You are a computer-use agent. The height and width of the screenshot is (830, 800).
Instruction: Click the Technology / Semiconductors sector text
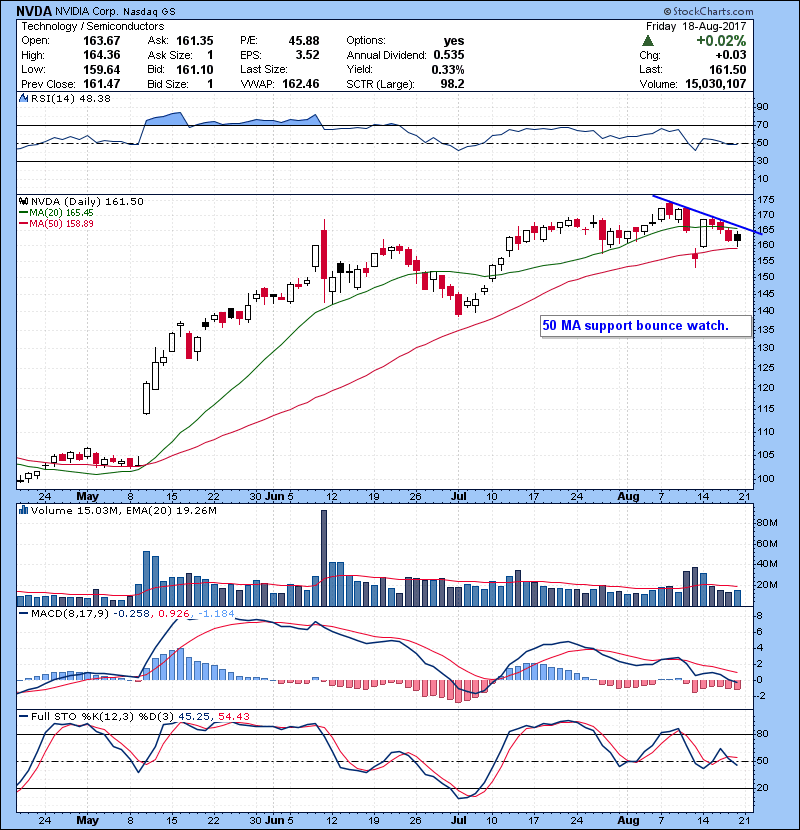pos(93,26)
